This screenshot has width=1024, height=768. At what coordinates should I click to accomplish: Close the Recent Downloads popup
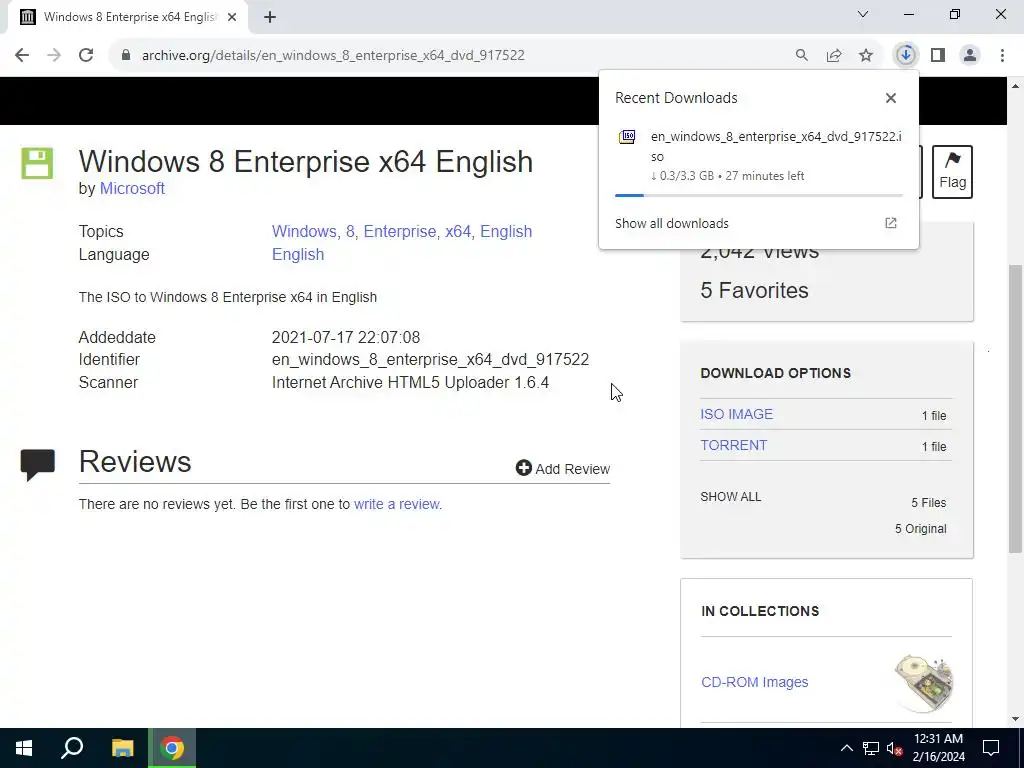coord(891,98)
